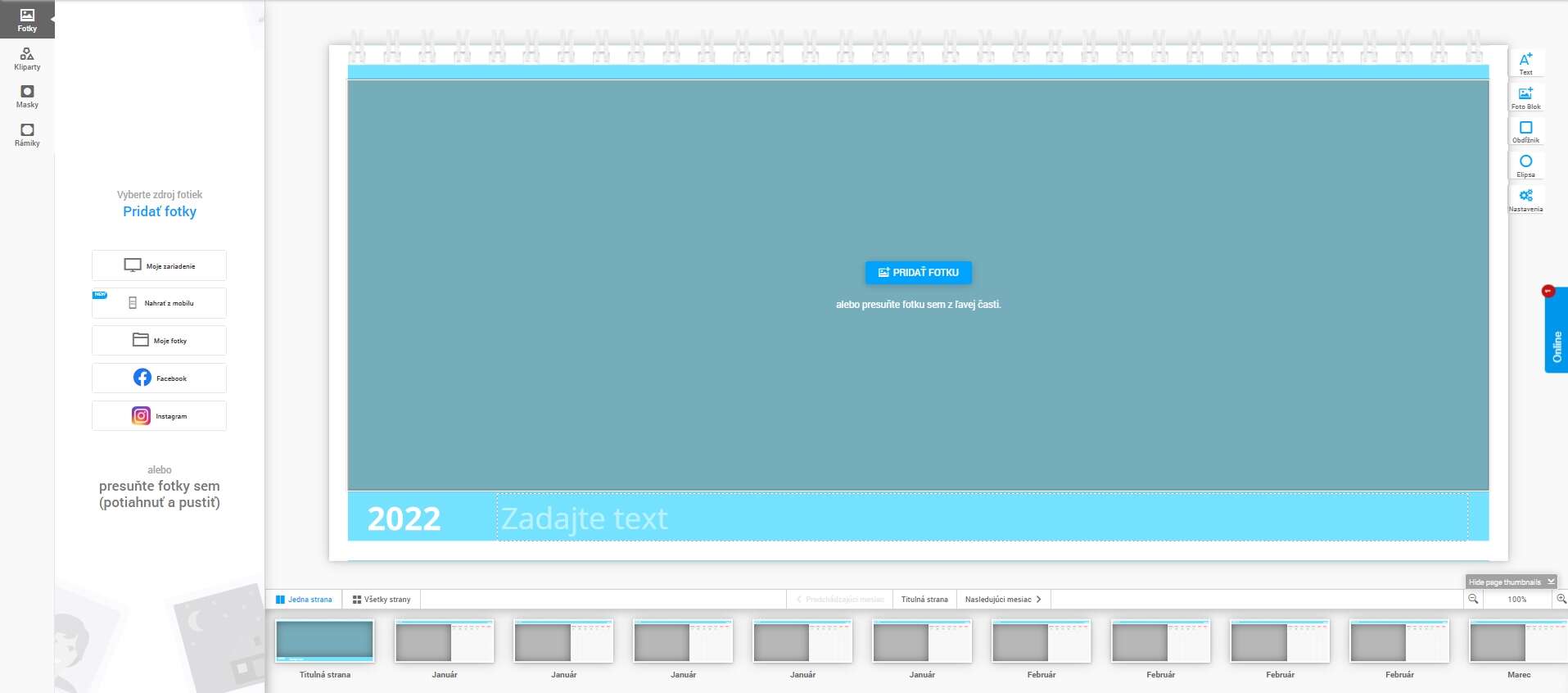This screenshot has height=693, width=1568.
Task: Import photos from Instagram
Action: point(160,416)
